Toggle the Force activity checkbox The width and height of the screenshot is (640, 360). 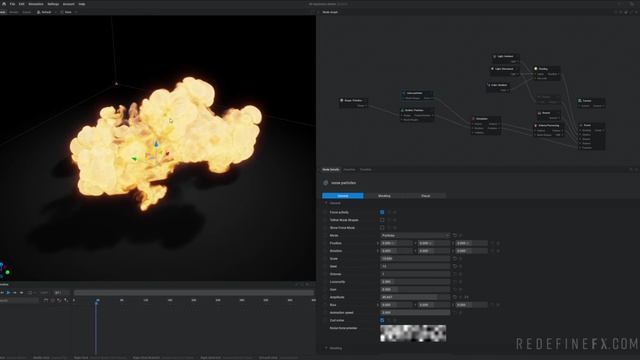pos(382,212)
